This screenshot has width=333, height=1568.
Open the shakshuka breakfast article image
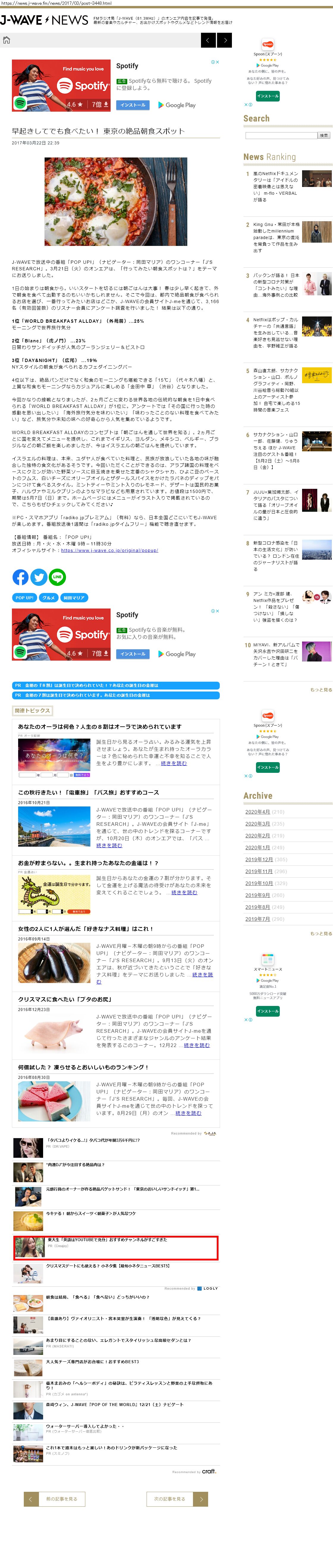(115, 202)
